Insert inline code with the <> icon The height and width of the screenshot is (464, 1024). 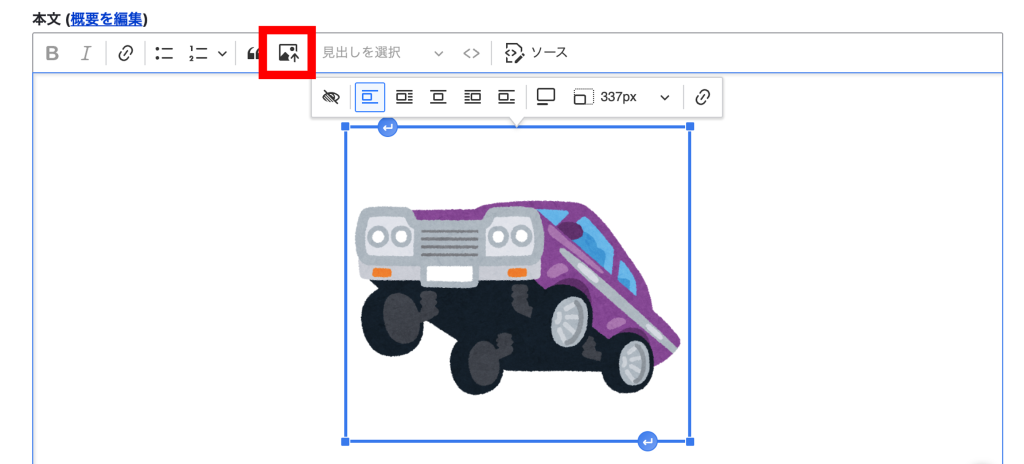pyautogui.click(x=471, y=54)
